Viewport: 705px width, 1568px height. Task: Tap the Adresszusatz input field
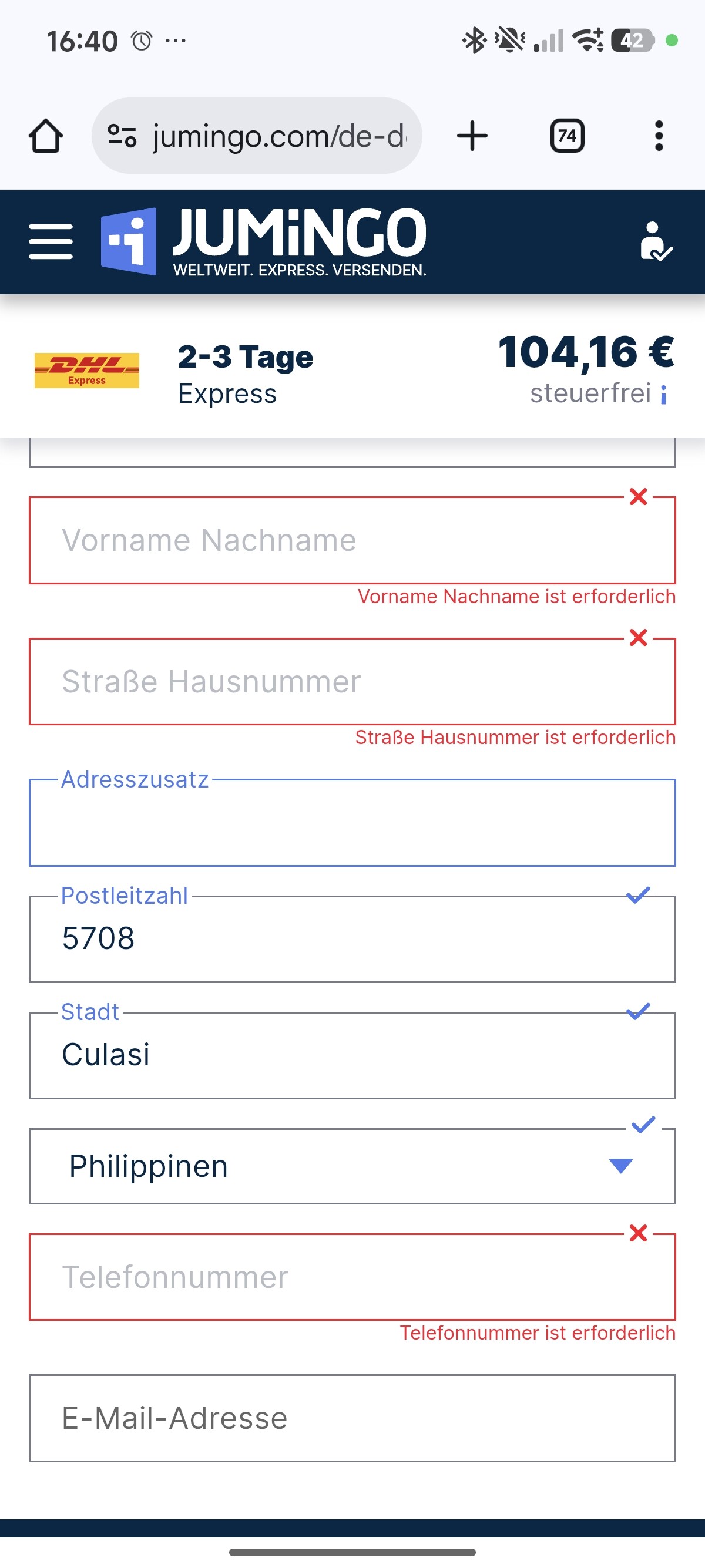click(x=352, y=823)
